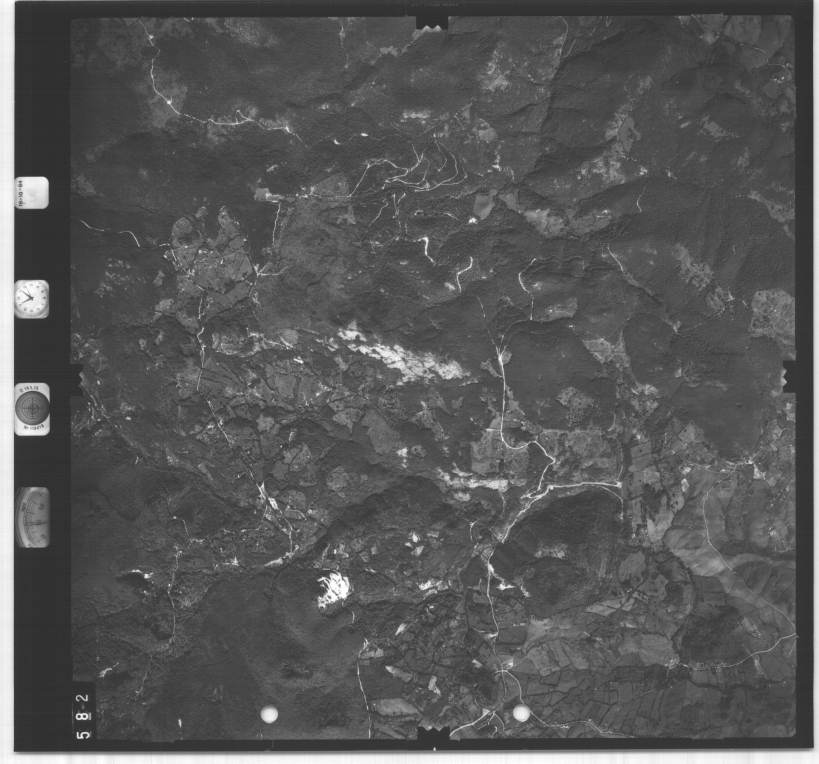Click the left white punch-hole dot at bottom
The image size is (819, 764).
pyautogui.click(x=268, y=713)
